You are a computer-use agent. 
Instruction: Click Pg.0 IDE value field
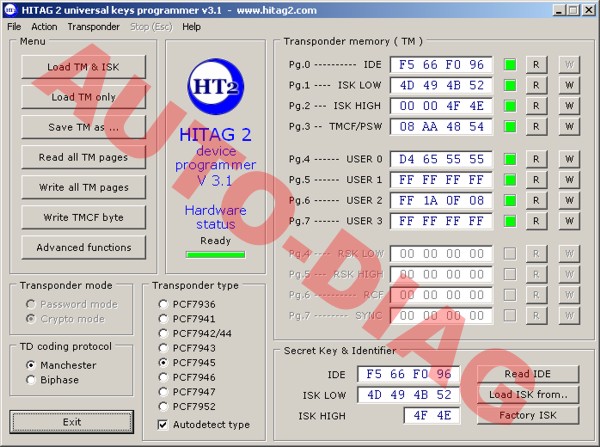pos(441,65)
